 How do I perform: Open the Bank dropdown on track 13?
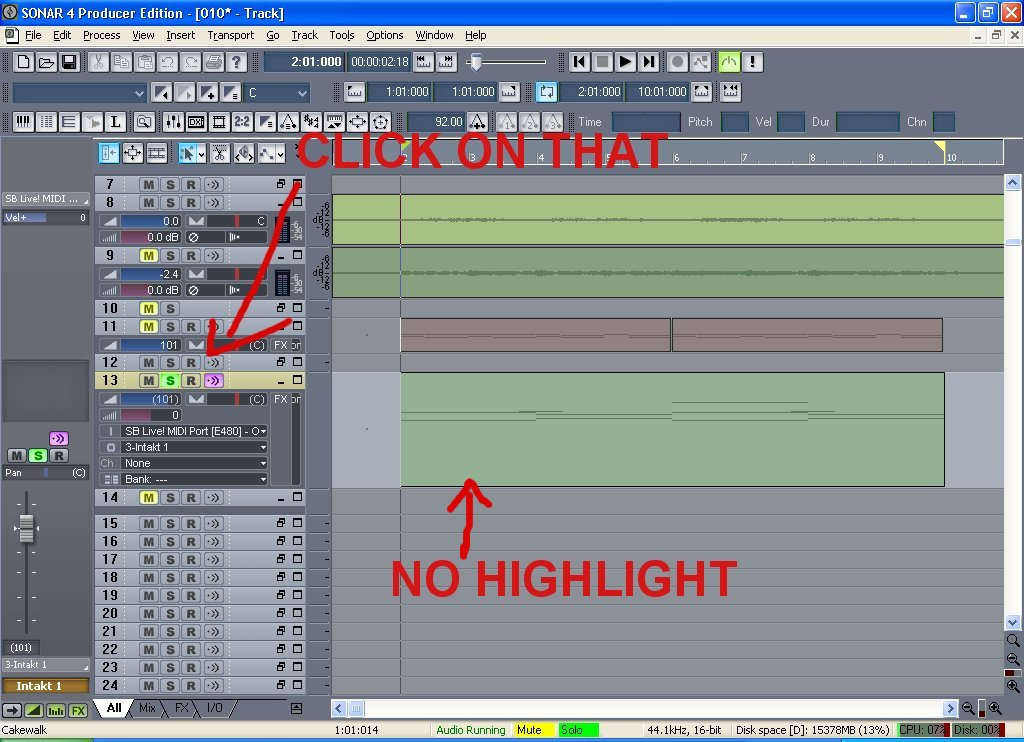tap(195, 479)
